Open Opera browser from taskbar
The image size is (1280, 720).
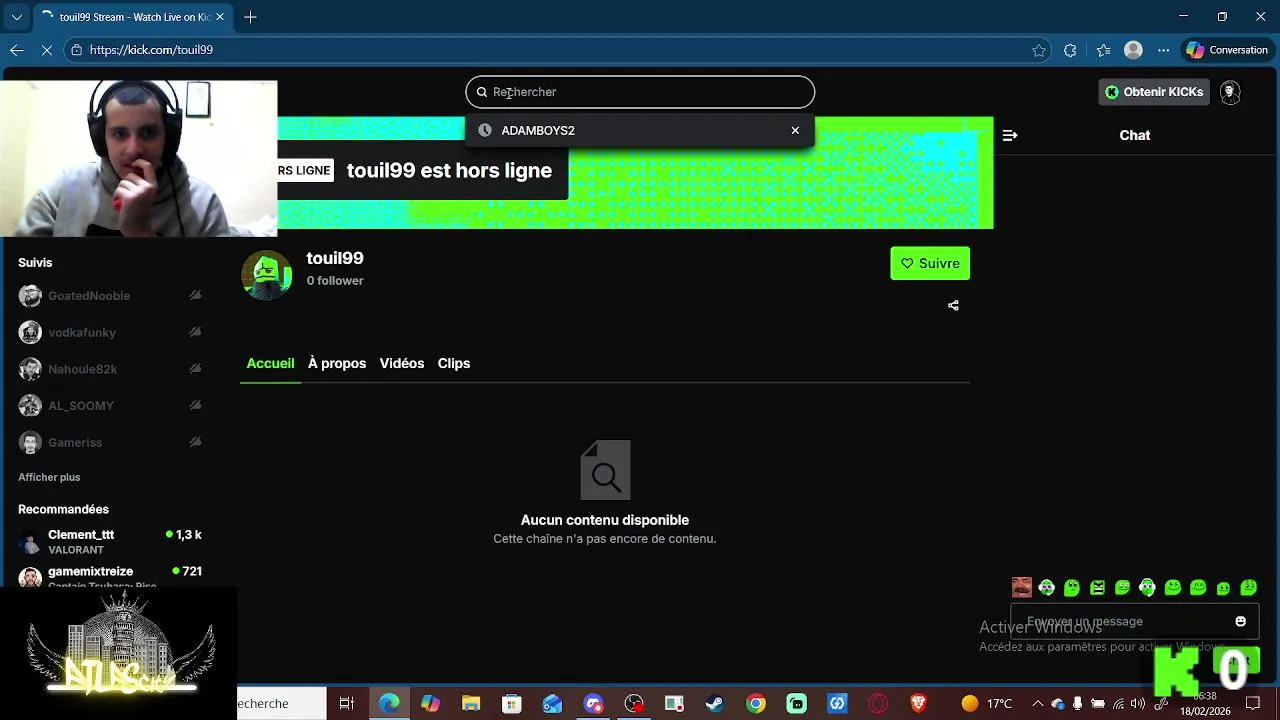point(878,704)
